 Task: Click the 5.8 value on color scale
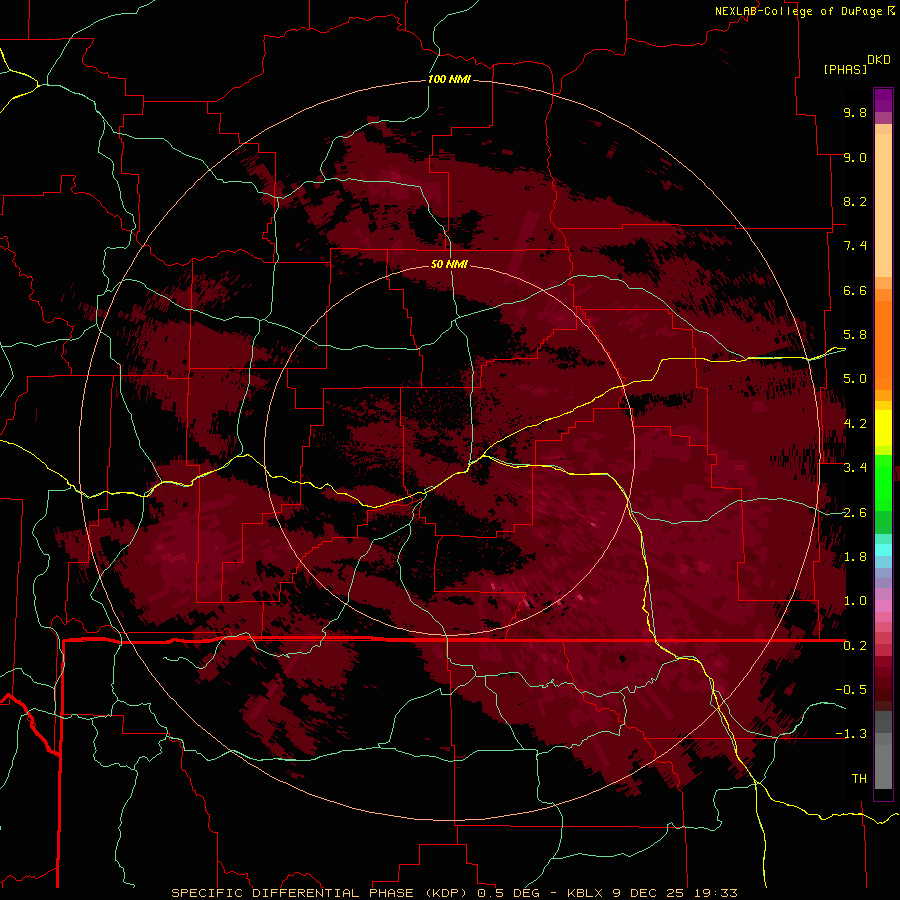pyautogui.click(x=855, y=335)
